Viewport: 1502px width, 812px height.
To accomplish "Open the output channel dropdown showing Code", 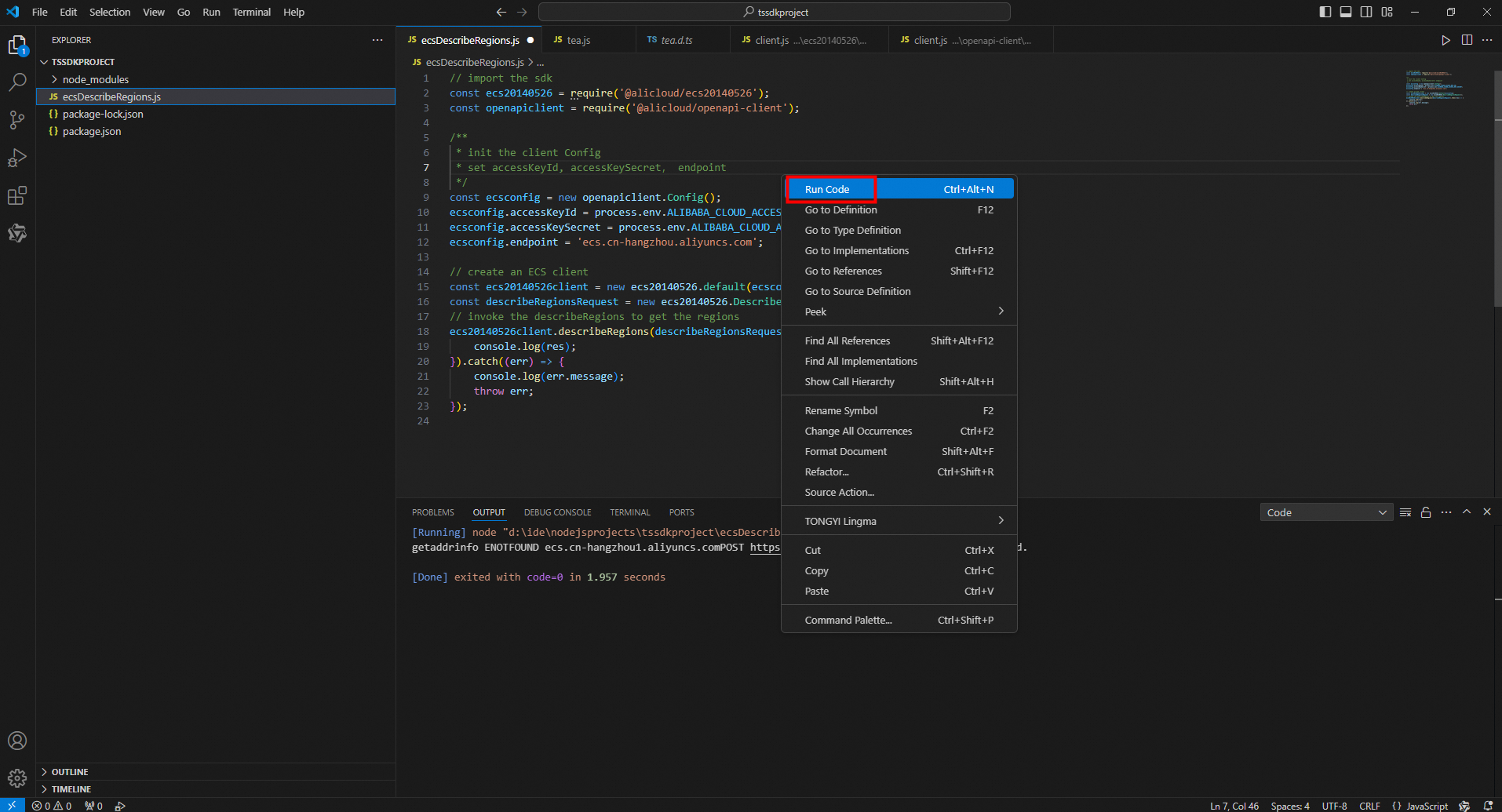I will (1326, 512).
